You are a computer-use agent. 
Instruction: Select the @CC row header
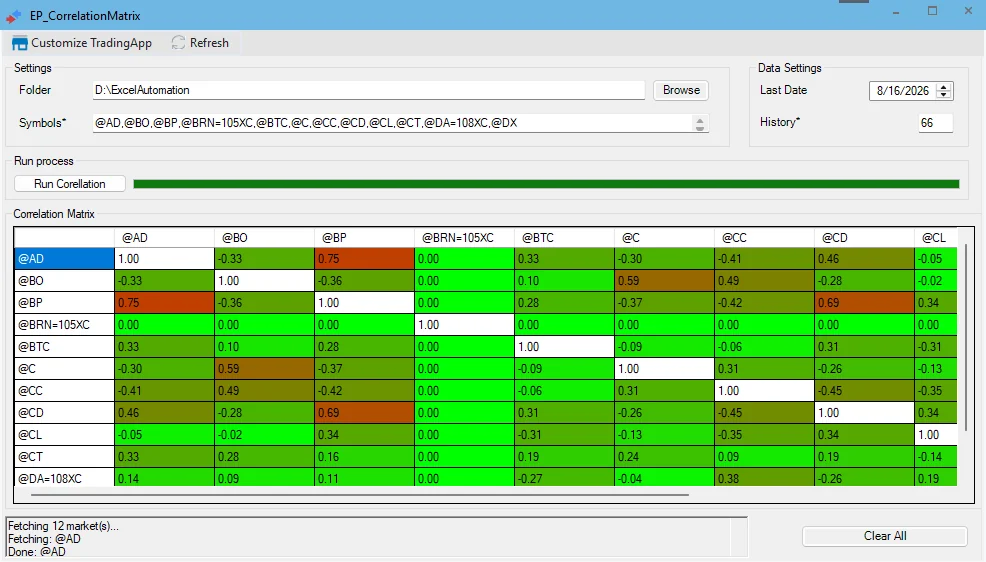[64, 390]
